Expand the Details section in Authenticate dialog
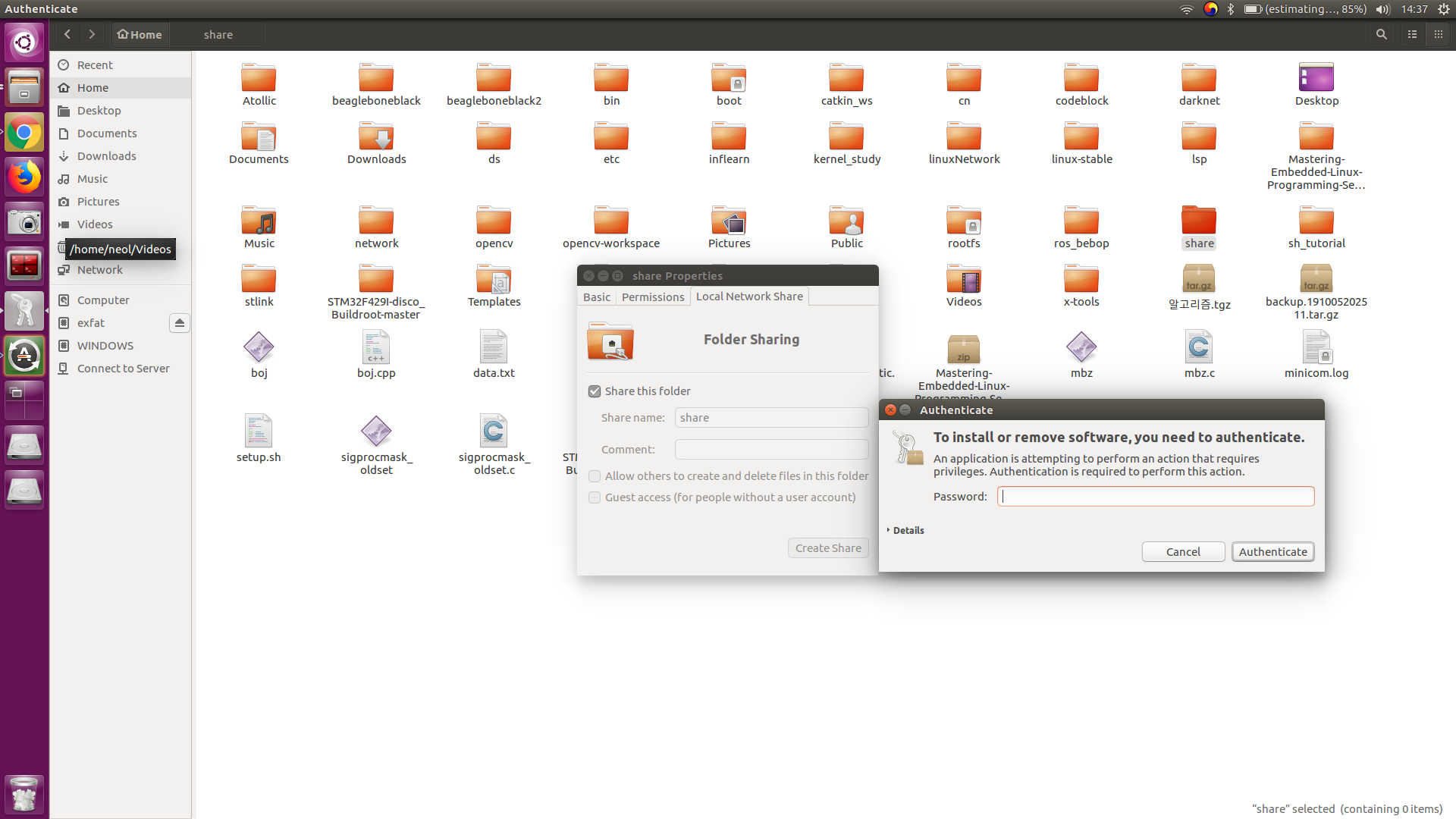1456x819 pixels. [x=905, y=530]
